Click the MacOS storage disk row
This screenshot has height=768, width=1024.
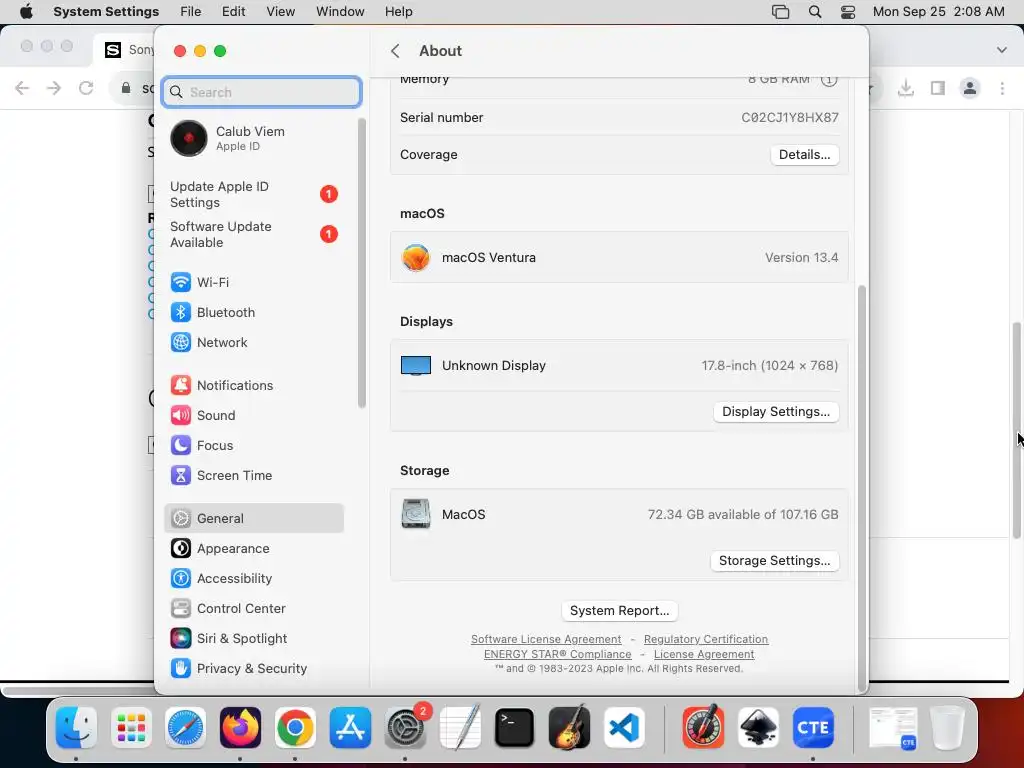(619, 515)
